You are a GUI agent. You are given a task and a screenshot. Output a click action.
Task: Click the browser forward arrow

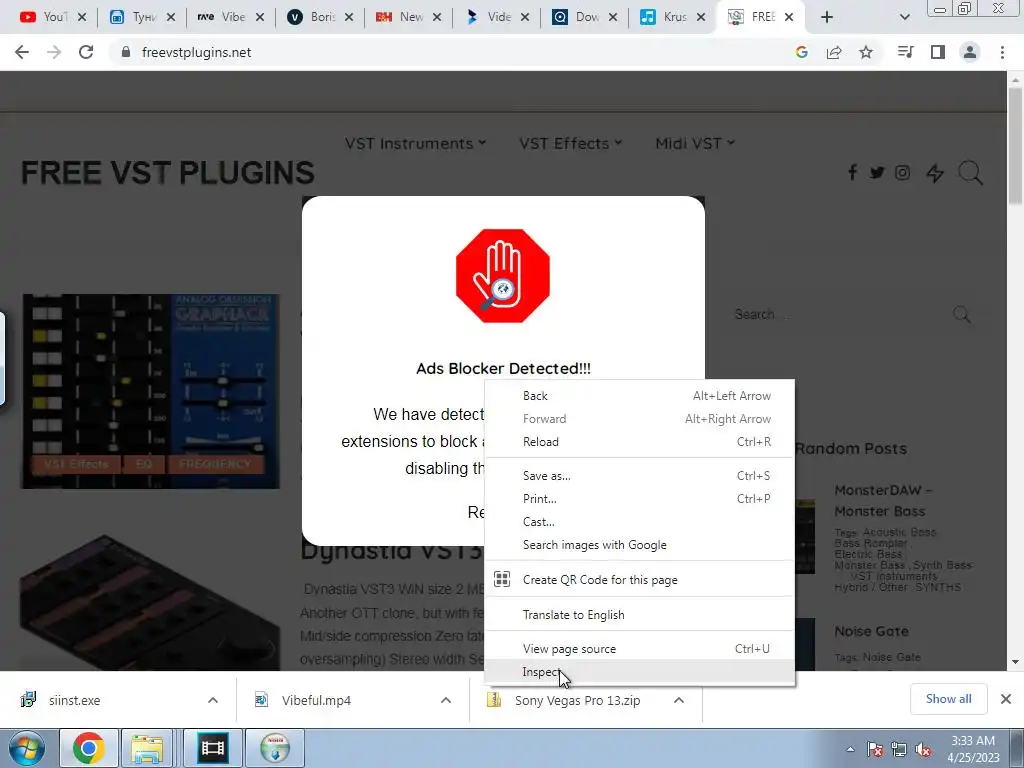tap(54, 52)
